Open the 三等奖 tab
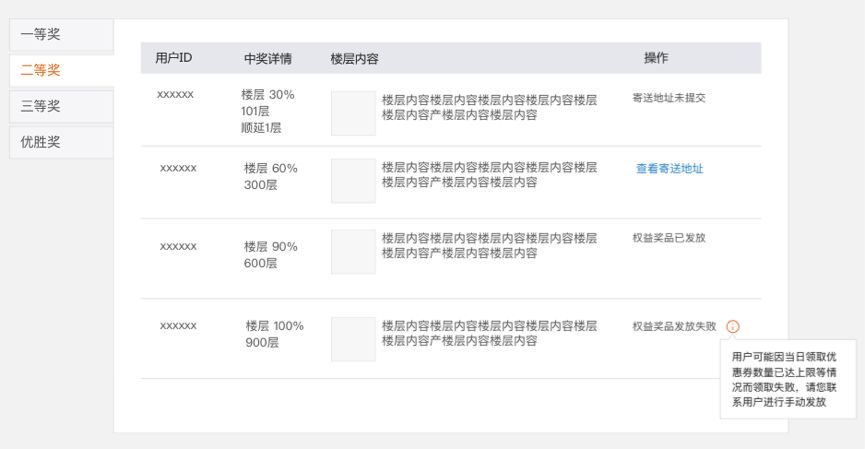Image resolution: width=865 pixels, height=449 pixels. click(x=61, y=106)
